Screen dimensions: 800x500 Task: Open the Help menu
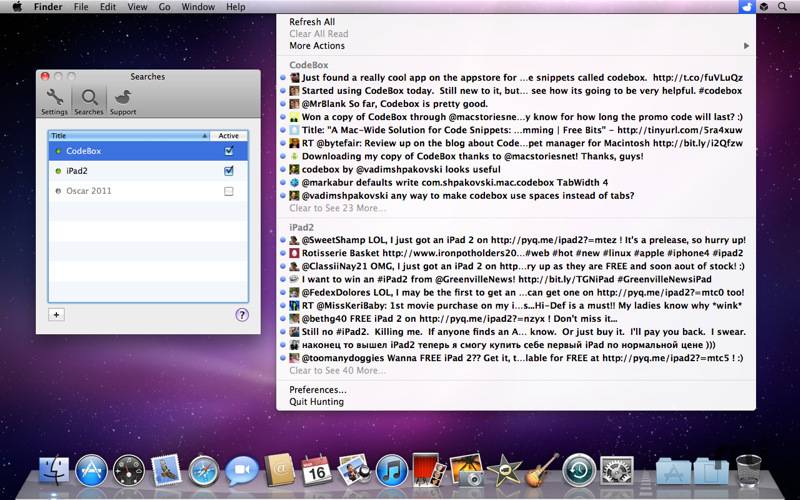pos(236,7)
